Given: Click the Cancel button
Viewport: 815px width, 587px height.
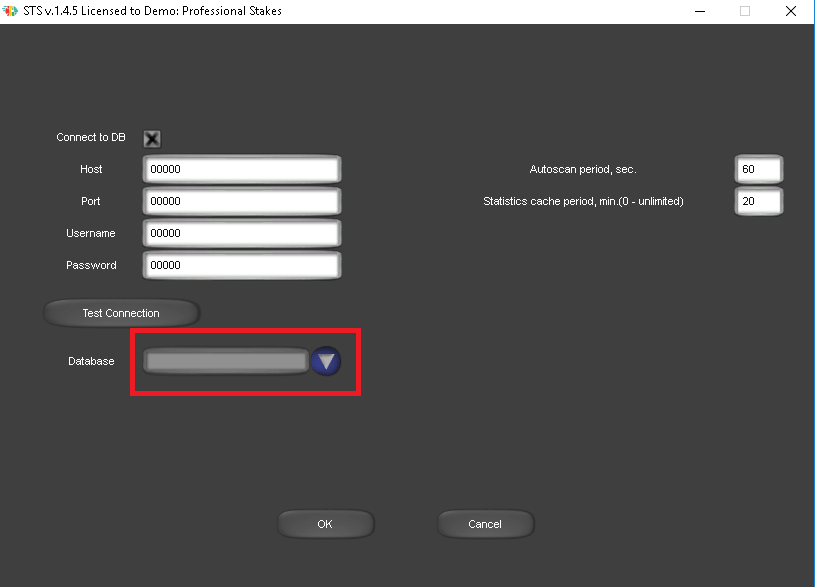Looking at the screenshot, I should (x=485, y=524).
